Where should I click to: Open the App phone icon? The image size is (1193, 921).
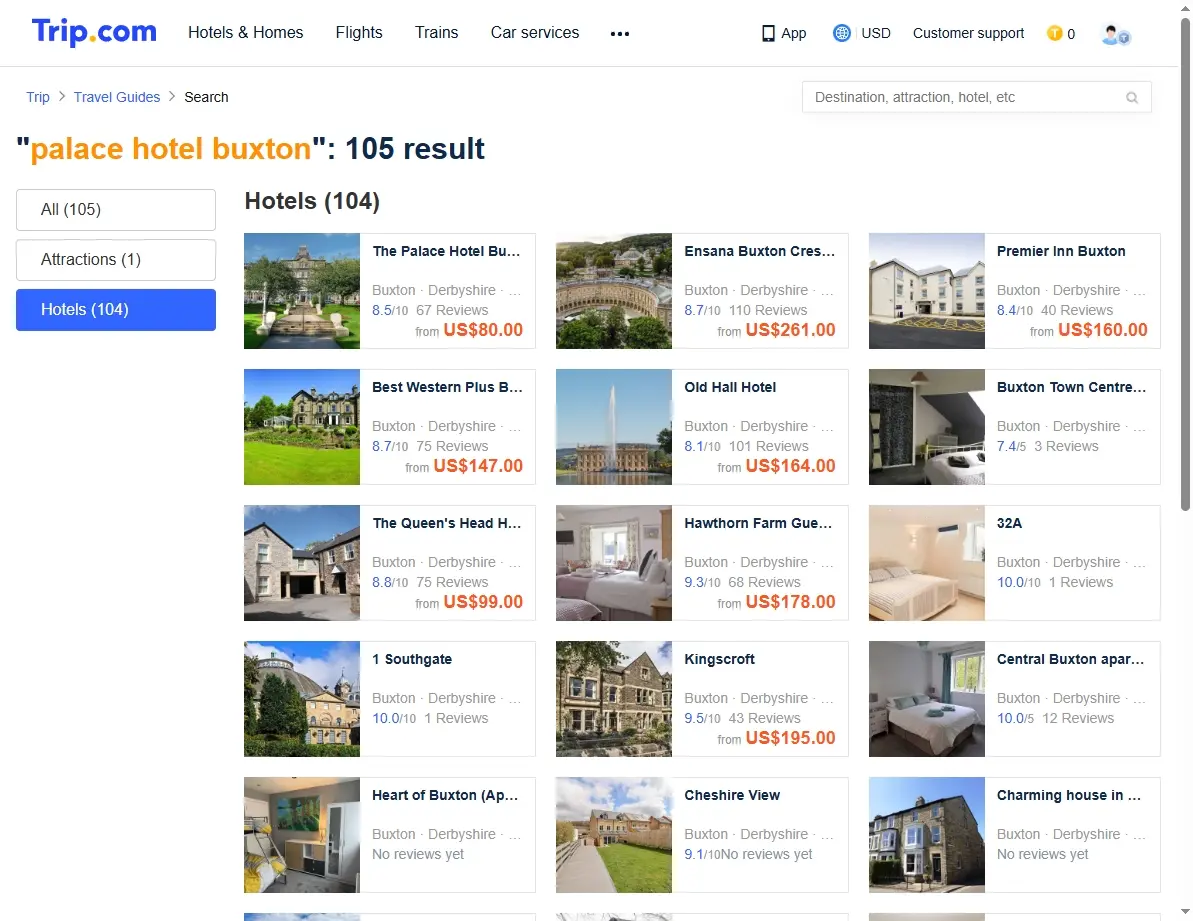[x=768, y=33]
